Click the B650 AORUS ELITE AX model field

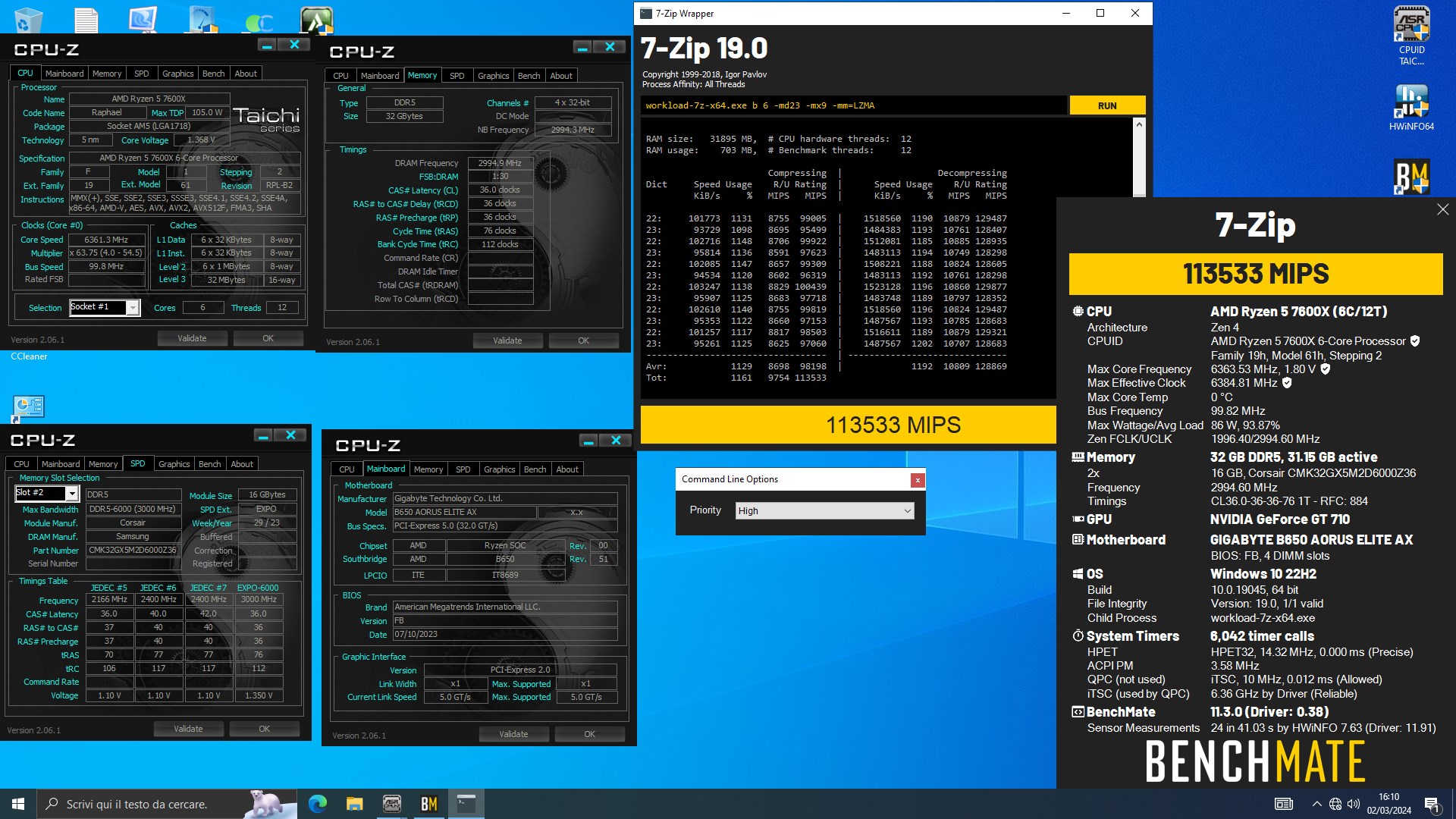click(x=464, y=513)
